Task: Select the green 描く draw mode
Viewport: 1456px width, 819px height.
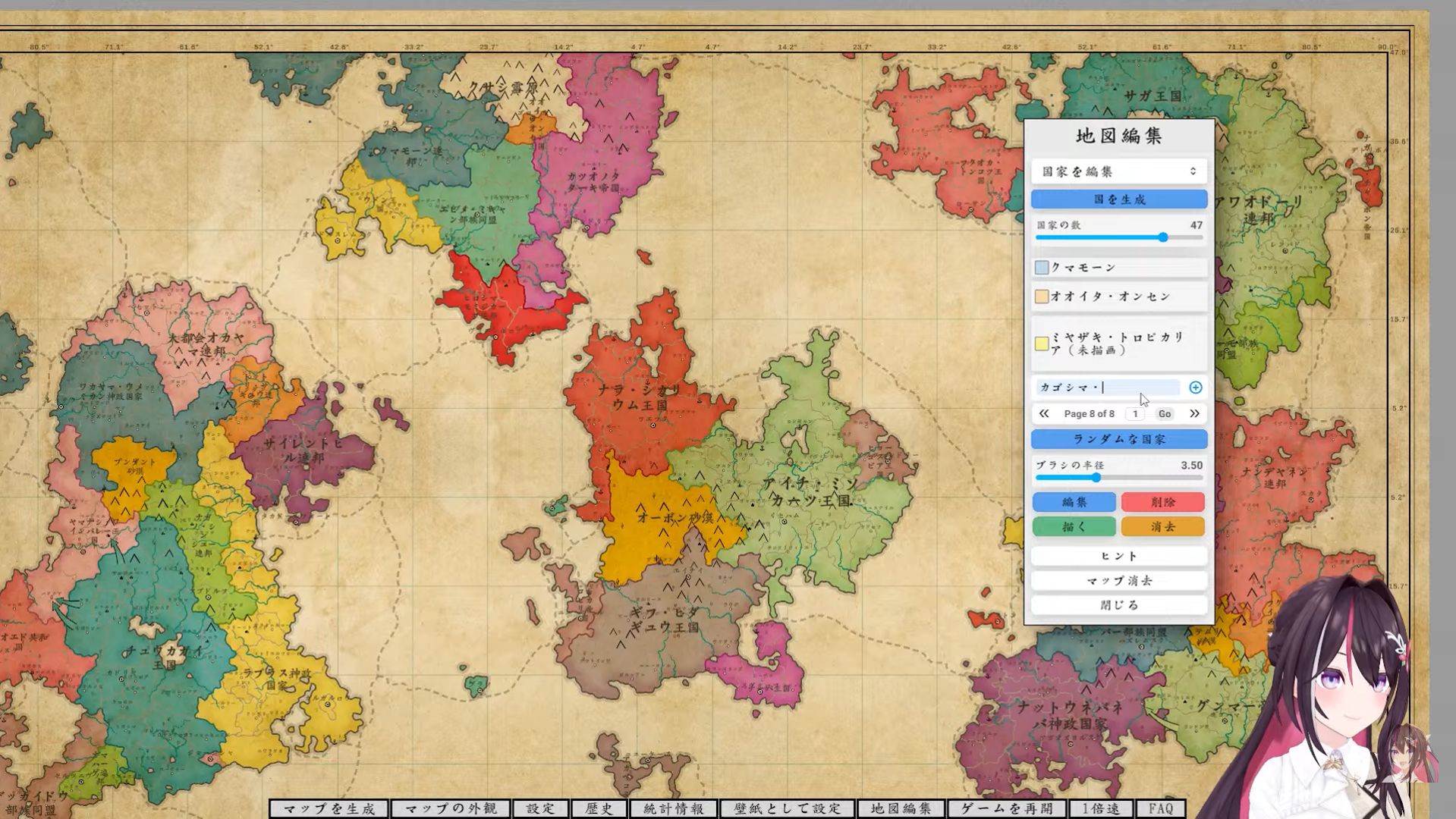Action: 1074,526
